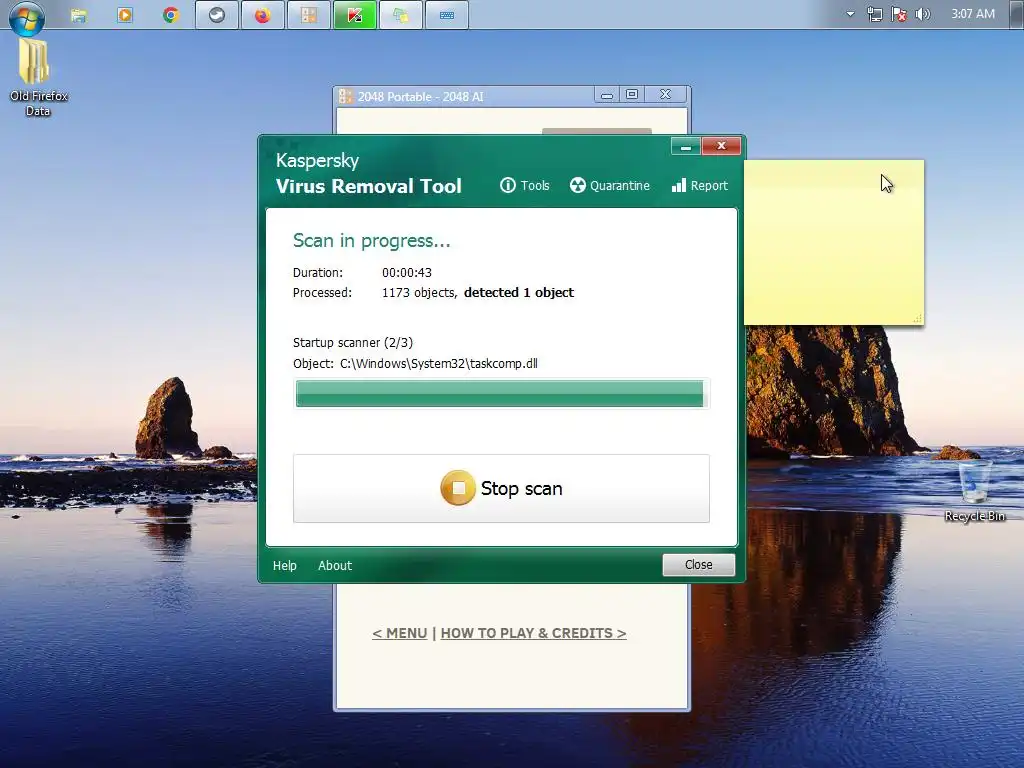Click the Quarantine radiation icon
This screenshot has width=1024, height=768.
click(577, 185)
